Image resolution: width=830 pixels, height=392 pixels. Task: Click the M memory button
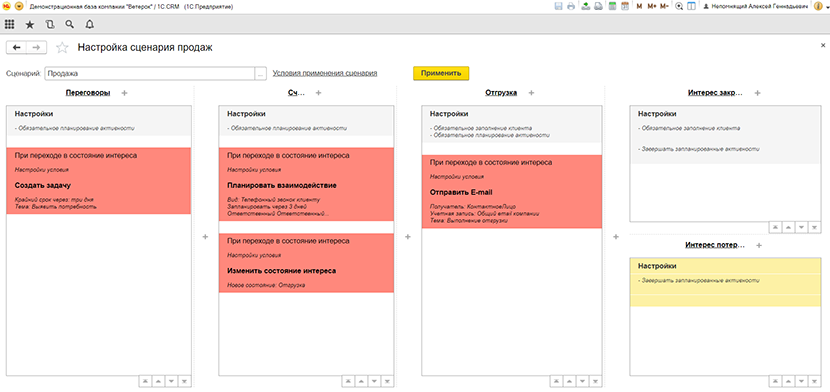[x=639, y=7]
